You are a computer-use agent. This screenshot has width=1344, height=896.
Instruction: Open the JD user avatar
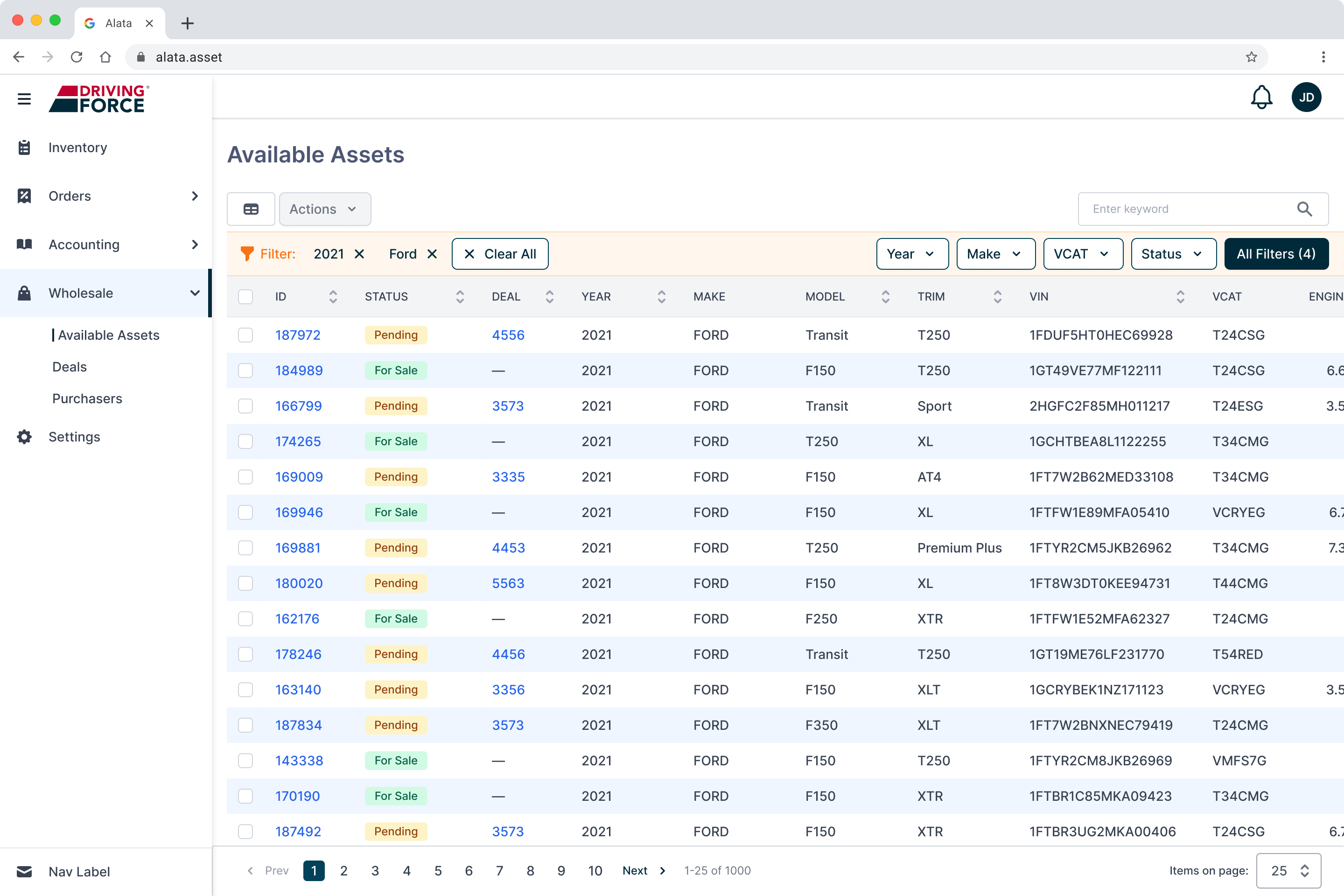[x=1306, y=97]
